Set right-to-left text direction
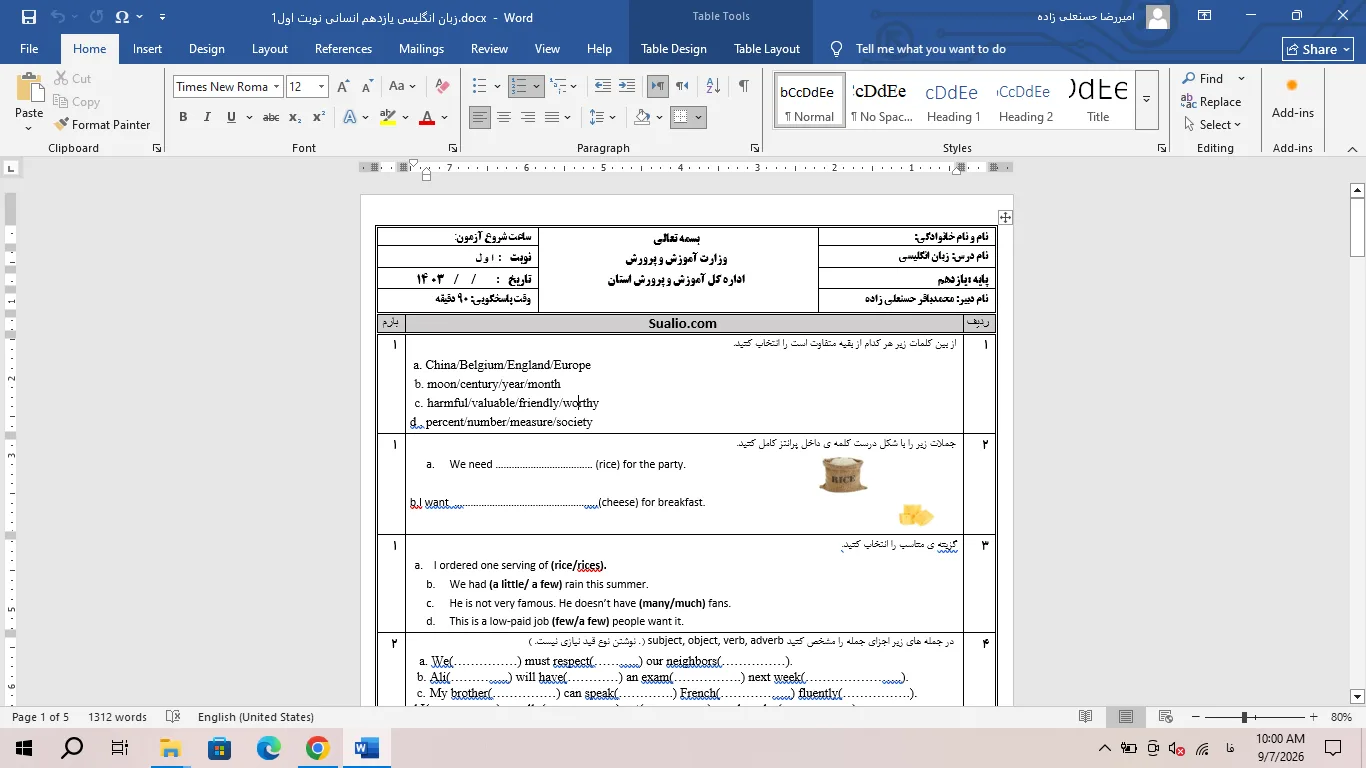This screenshot has width=1366, height=768. point(682,86)
